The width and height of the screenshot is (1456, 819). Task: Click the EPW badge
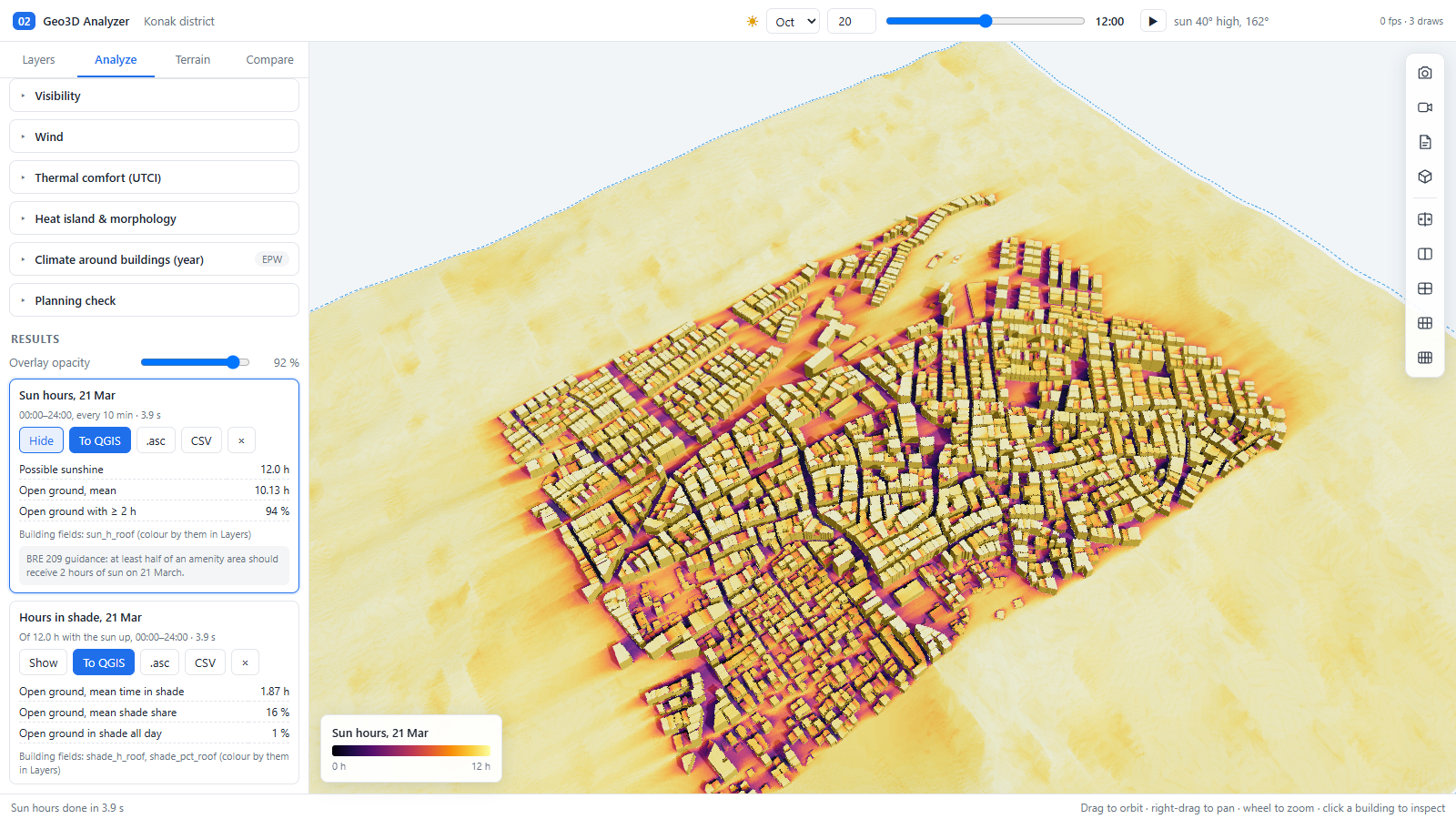272,259
